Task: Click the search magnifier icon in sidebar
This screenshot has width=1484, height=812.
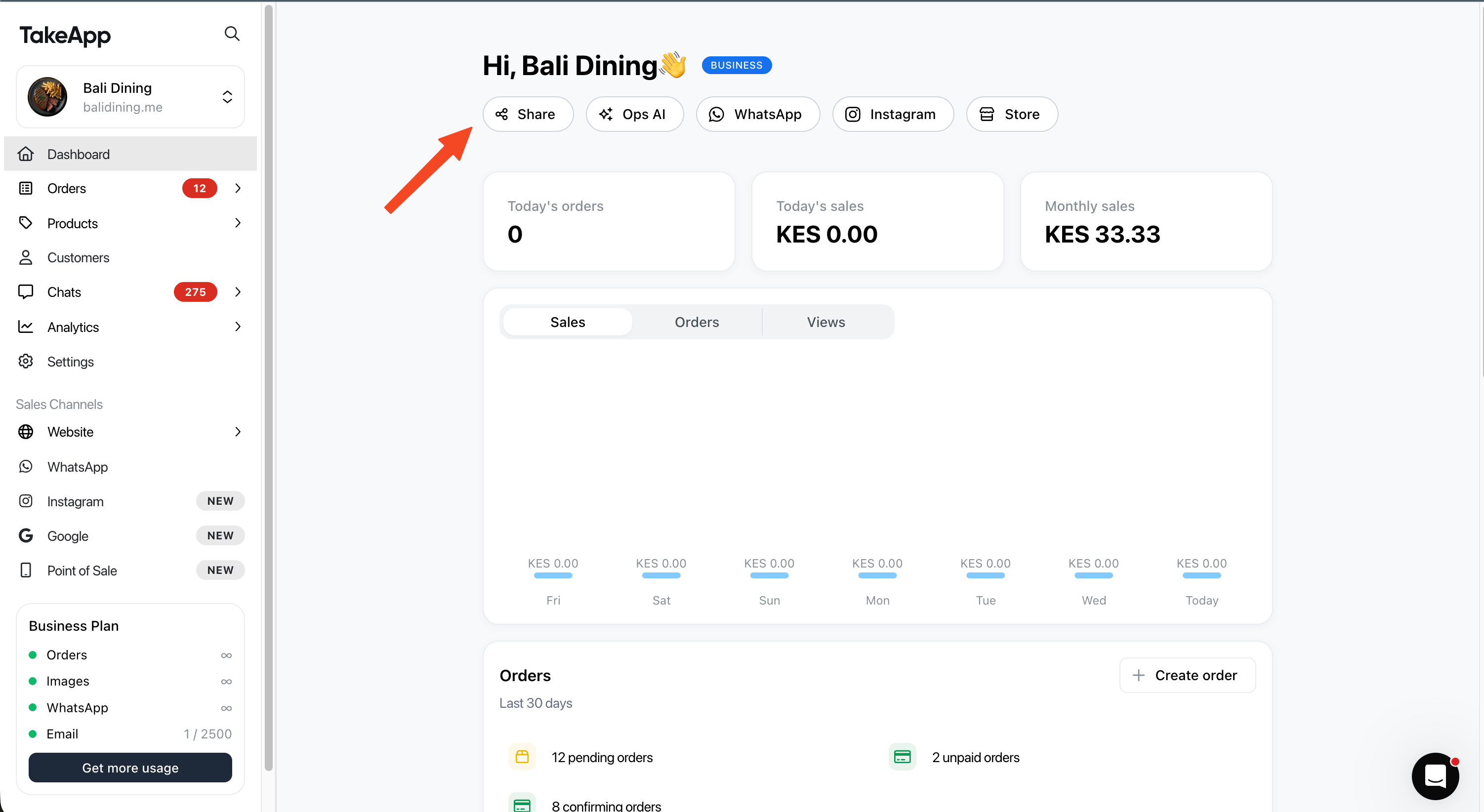Action: pyautogui.click(x=232, y=34)
